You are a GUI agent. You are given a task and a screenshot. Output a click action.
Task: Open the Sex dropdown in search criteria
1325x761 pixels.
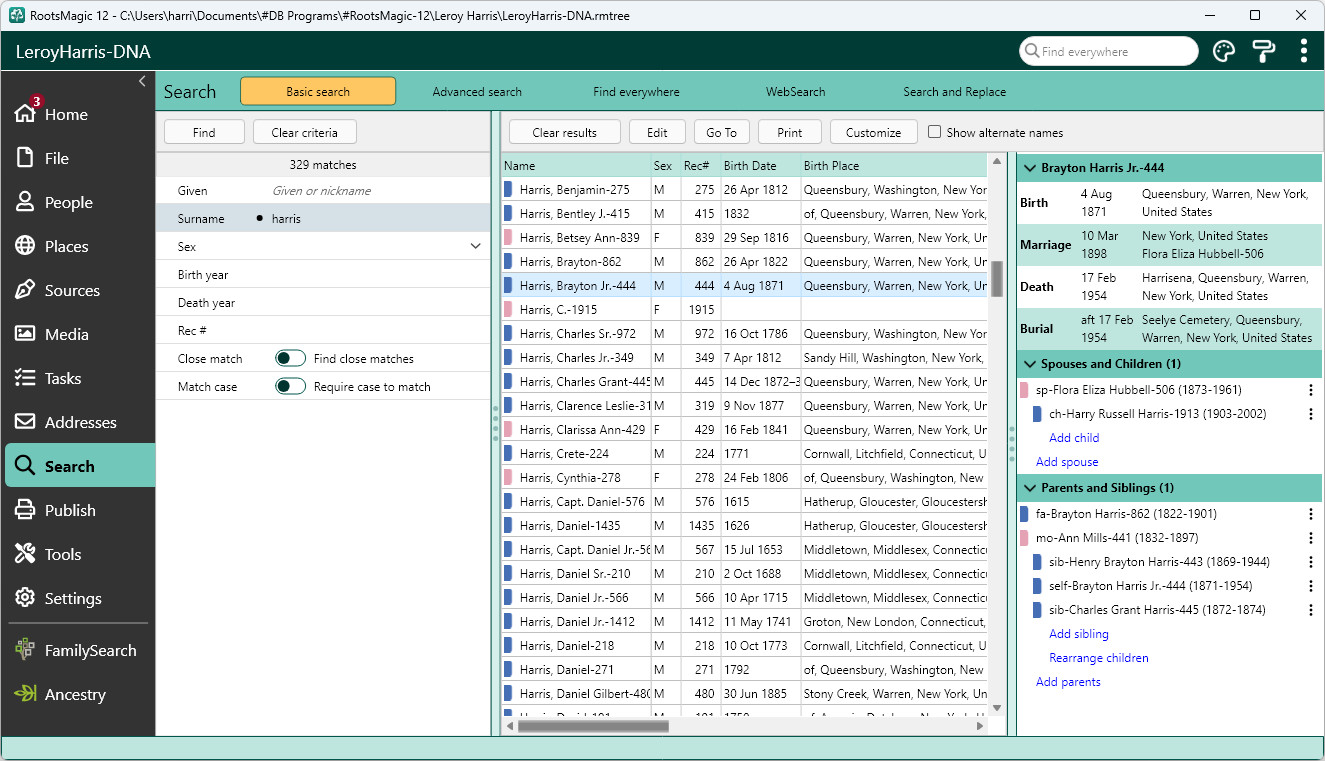pos(475,246)
